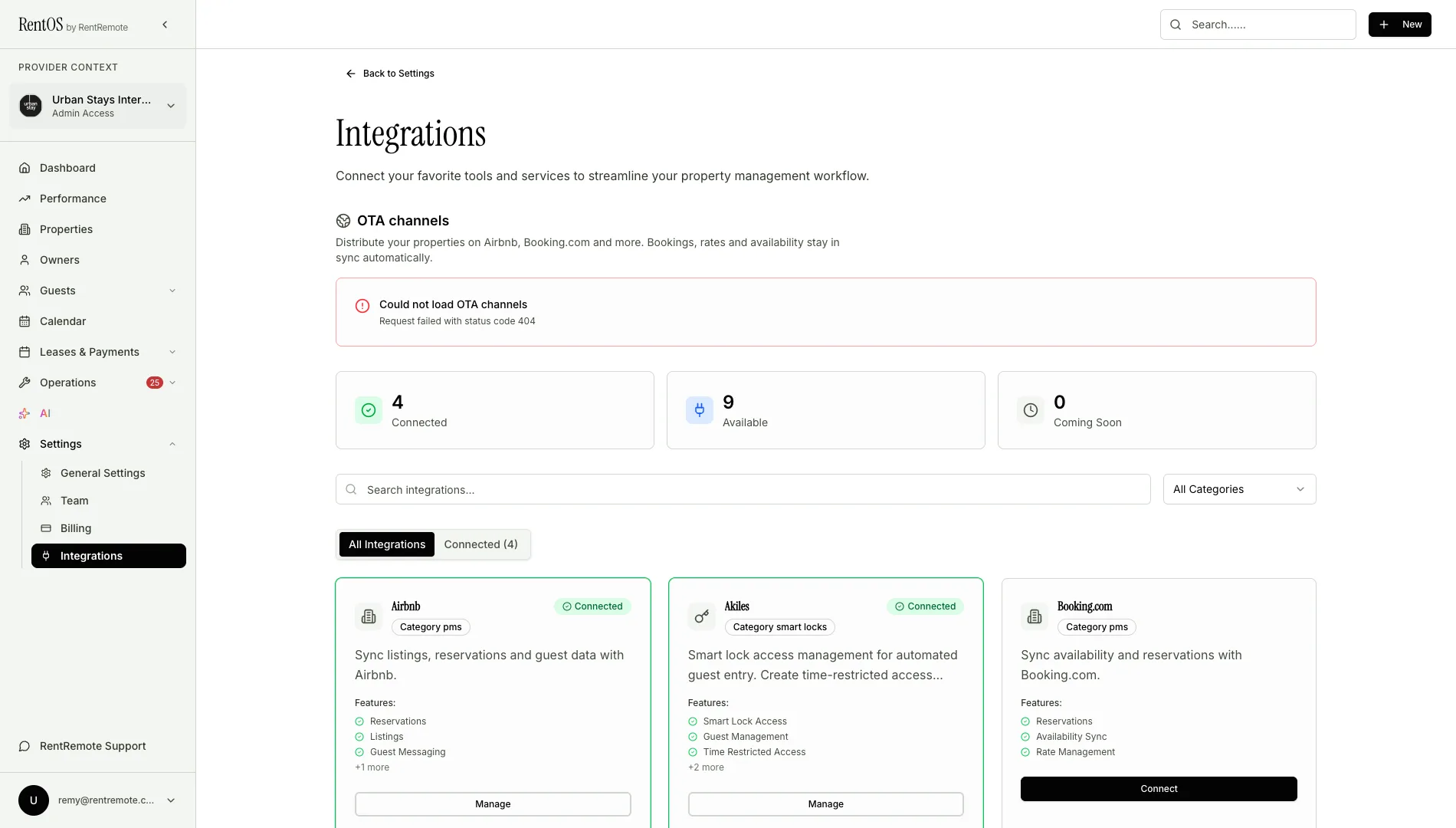Click the green Connected check icon

[369, 410]
